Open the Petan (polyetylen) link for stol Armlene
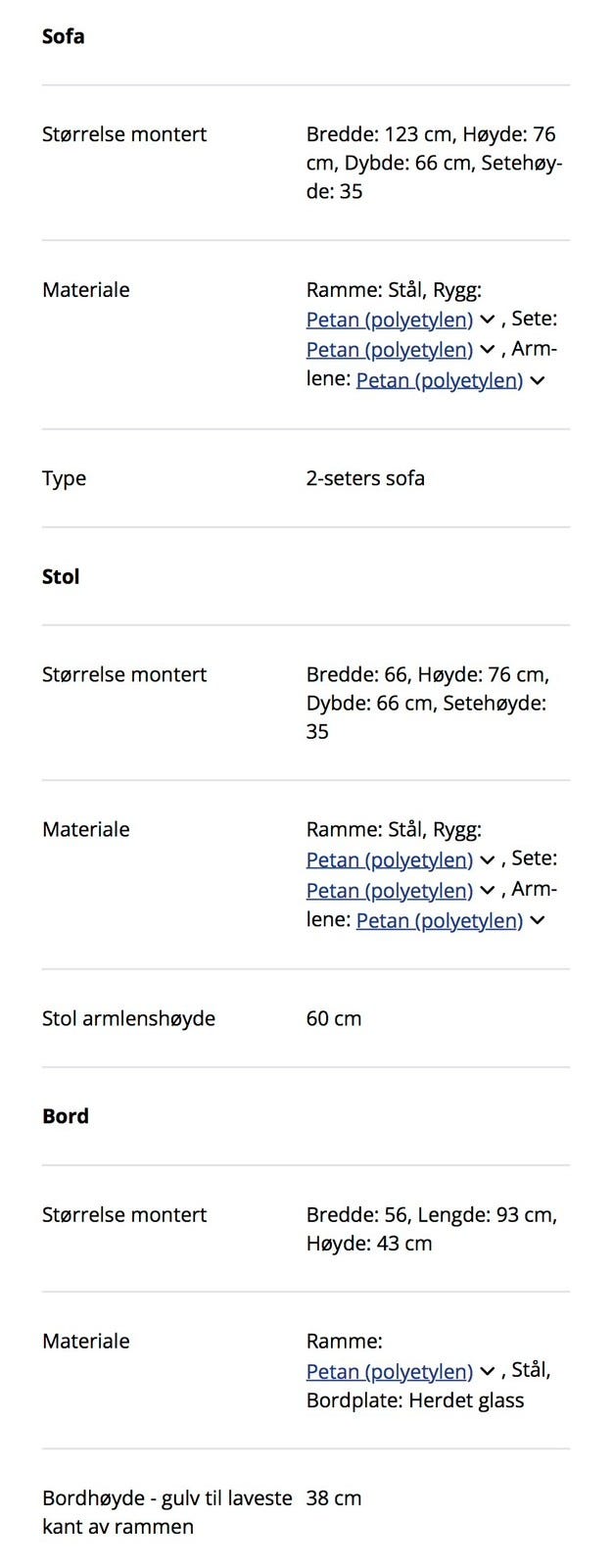 [x=439, y=920]
